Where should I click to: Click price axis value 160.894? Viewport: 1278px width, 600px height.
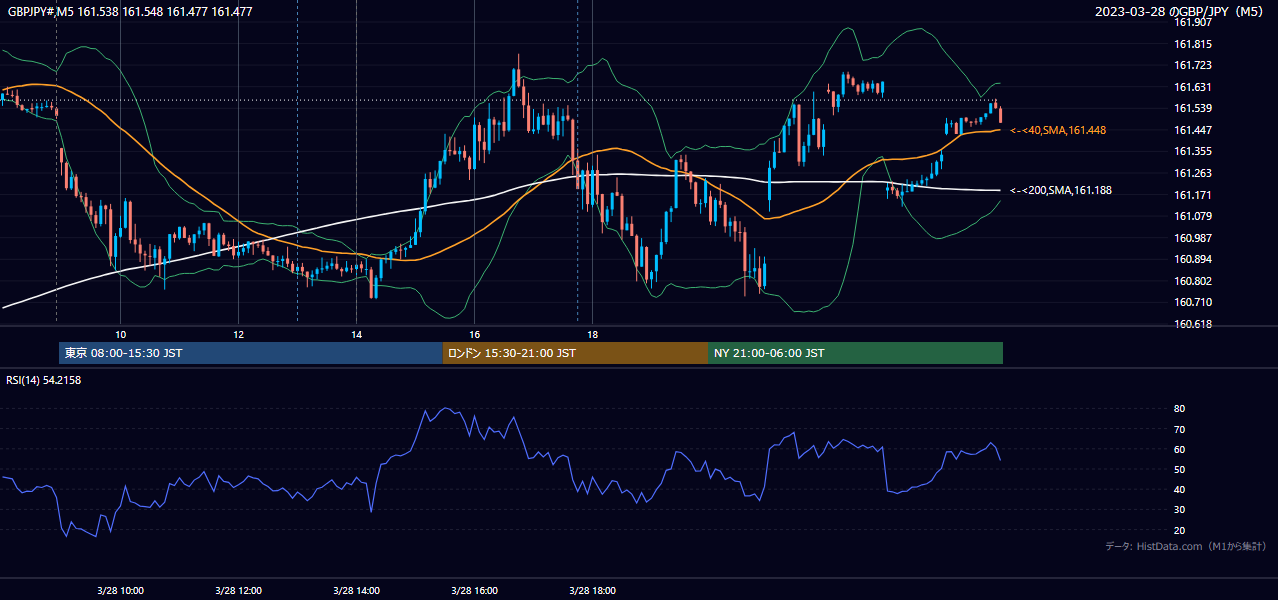[1193, 259]
